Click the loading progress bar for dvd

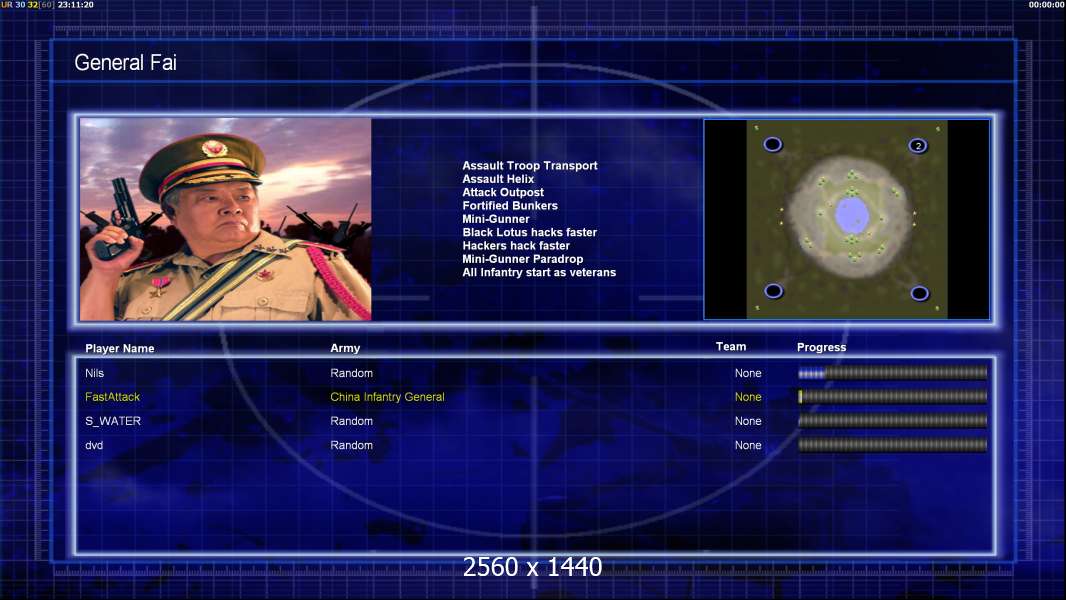(893, 445)
